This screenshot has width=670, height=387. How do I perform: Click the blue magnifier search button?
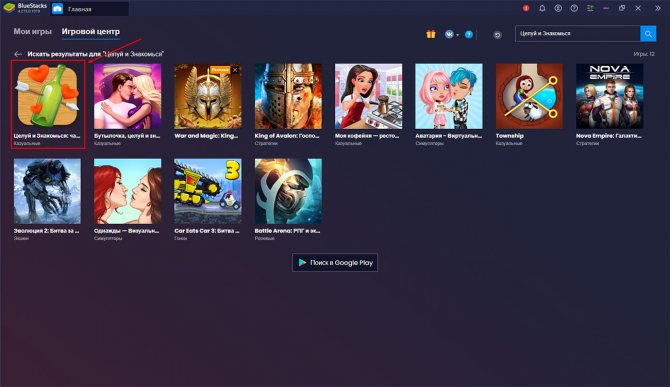click(x=648, y=34)
